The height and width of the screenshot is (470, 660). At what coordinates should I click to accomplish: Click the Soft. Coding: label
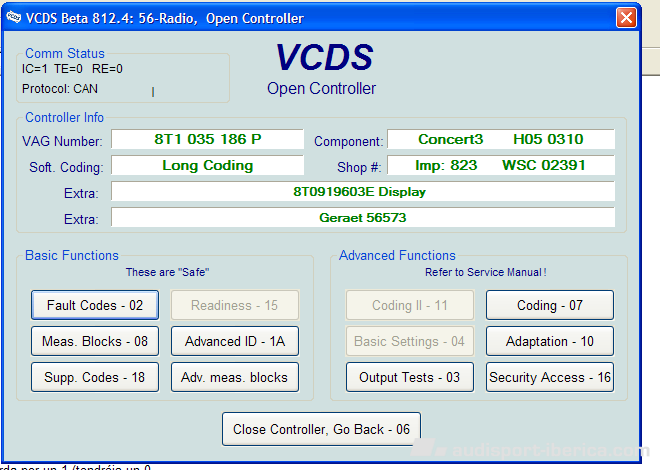(x=66, y=167)
